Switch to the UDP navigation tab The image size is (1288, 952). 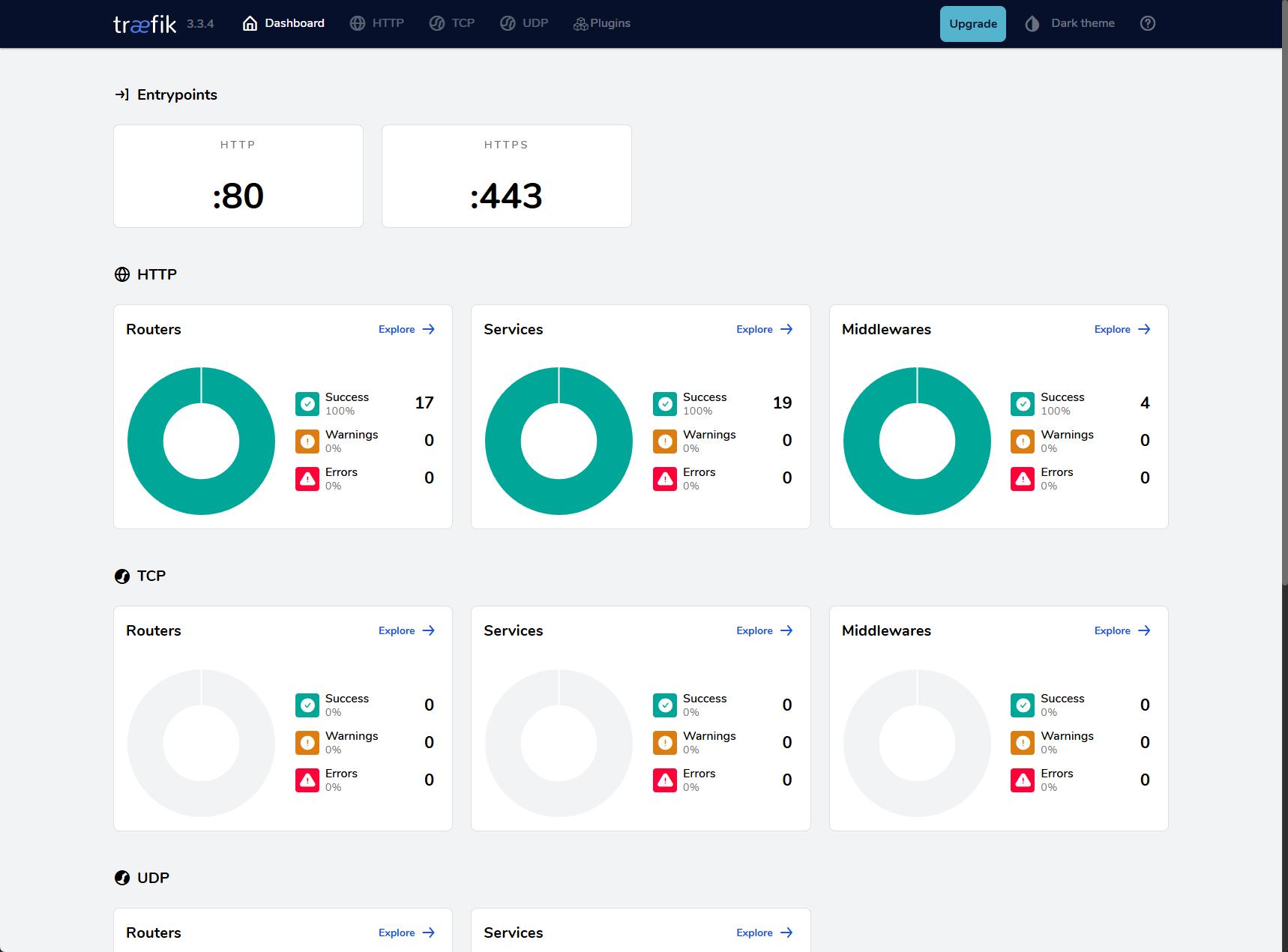point(524,23)
